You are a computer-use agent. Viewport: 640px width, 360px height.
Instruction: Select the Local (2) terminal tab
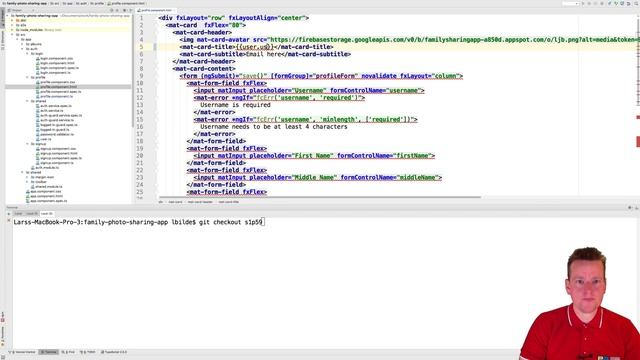point(47,213)
